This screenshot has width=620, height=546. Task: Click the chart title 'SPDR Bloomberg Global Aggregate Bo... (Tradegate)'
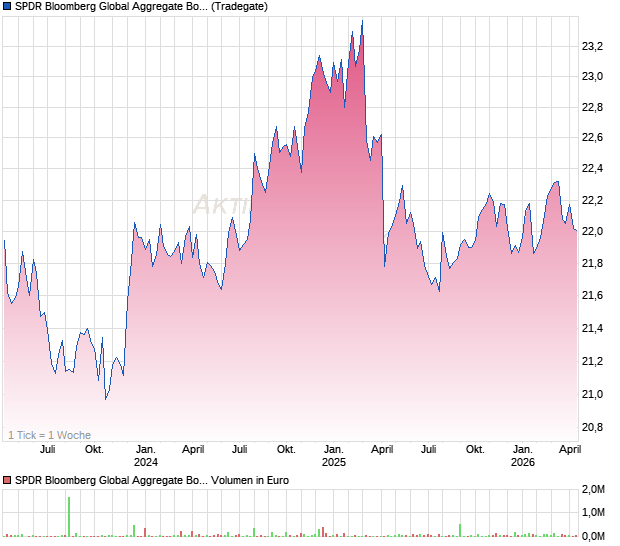pos(141,6)
